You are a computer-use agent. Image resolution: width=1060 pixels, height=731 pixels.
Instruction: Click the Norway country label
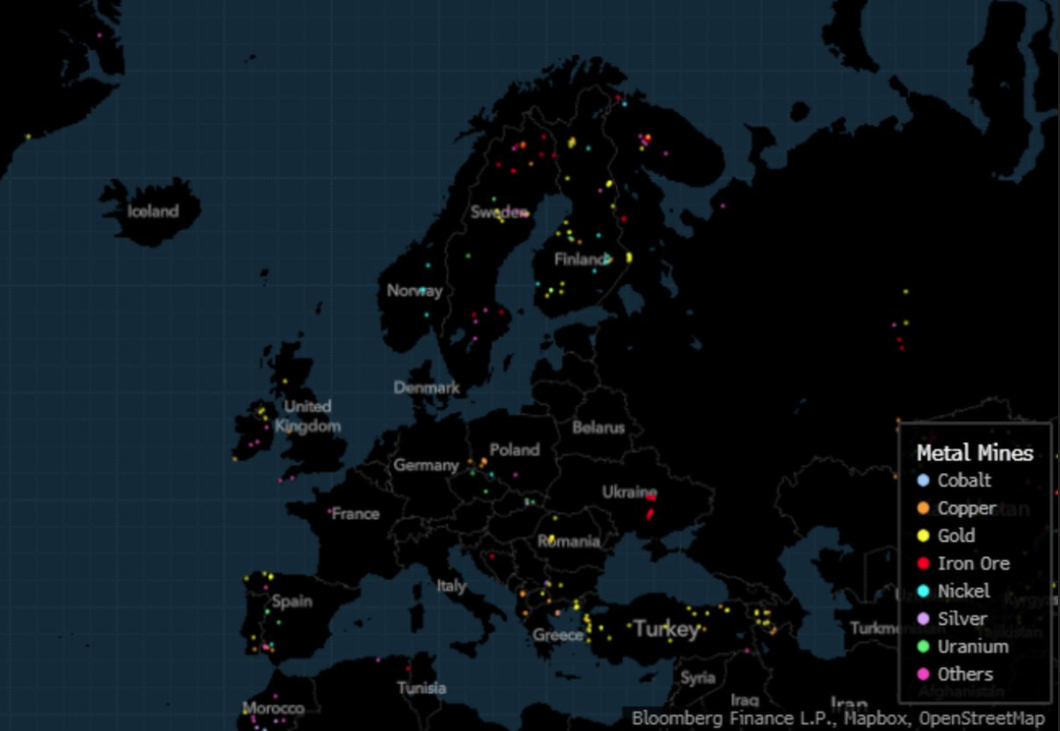tap(414, 291)
